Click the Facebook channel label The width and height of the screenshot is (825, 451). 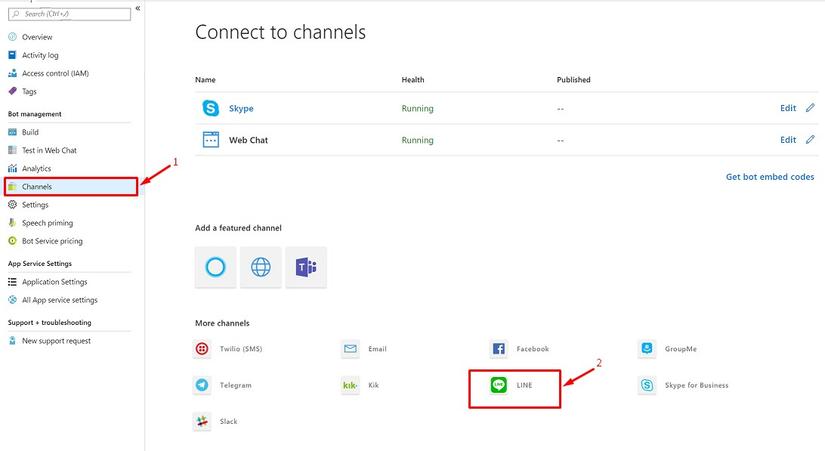532,348
